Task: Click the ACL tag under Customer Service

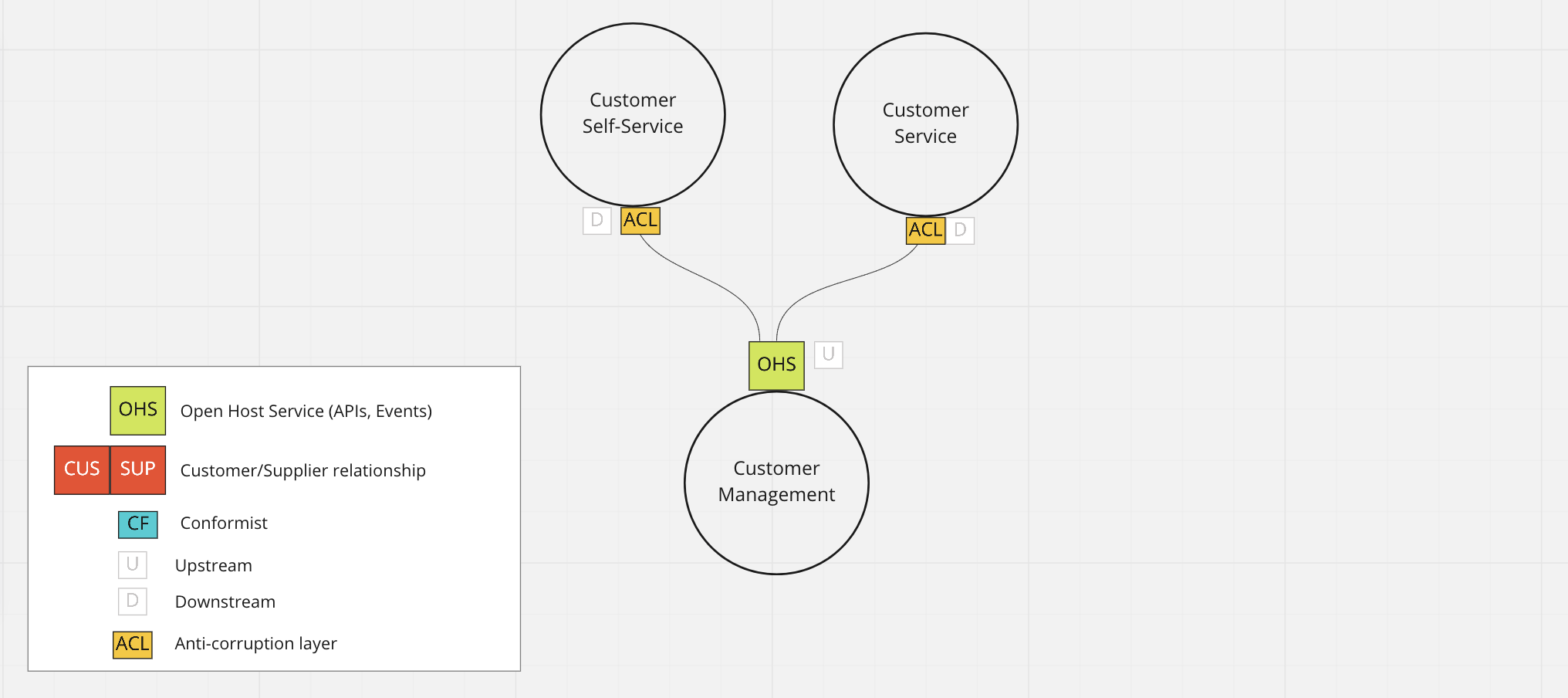Action: click(x=925, y=230)
